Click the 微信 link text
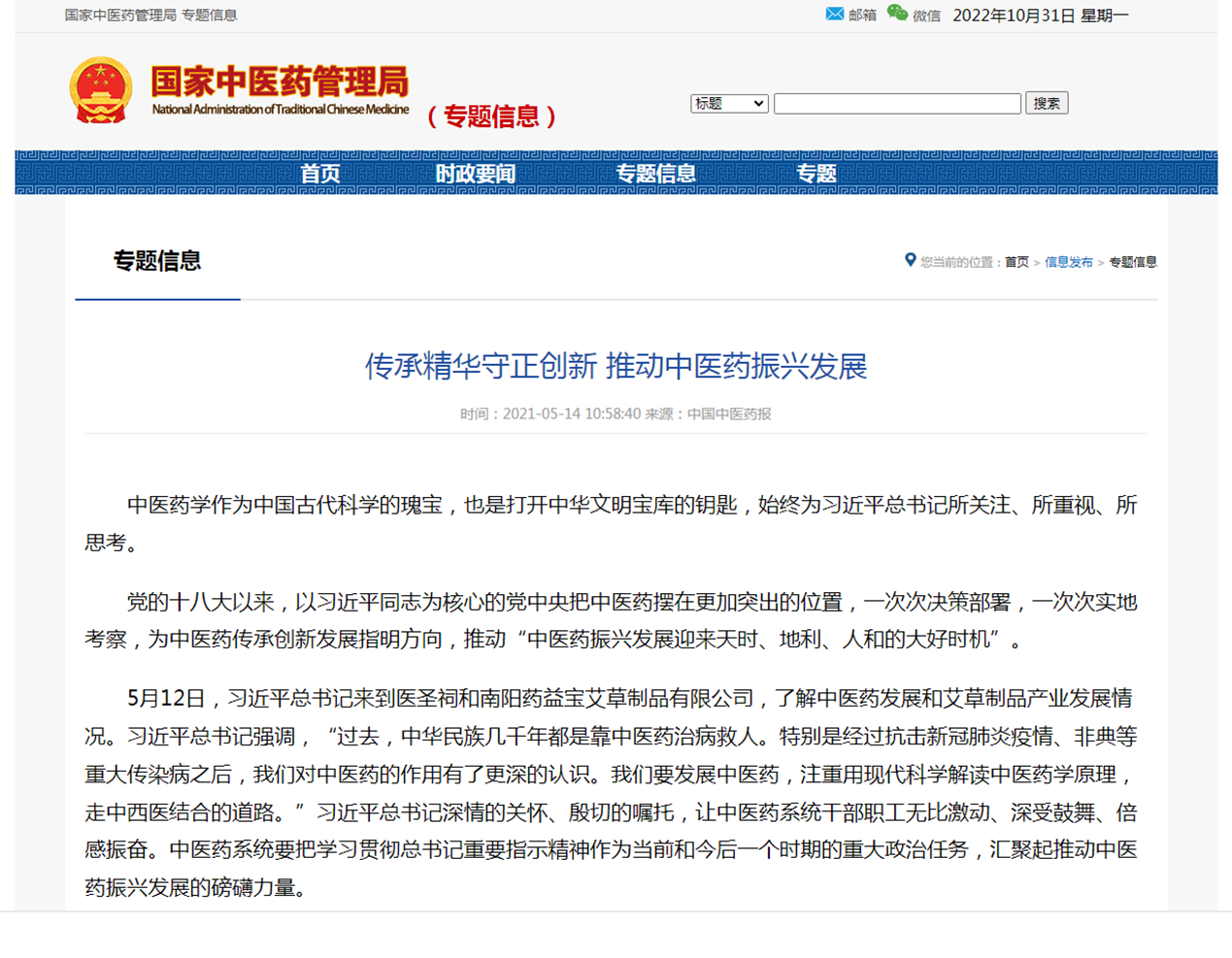 926,16
